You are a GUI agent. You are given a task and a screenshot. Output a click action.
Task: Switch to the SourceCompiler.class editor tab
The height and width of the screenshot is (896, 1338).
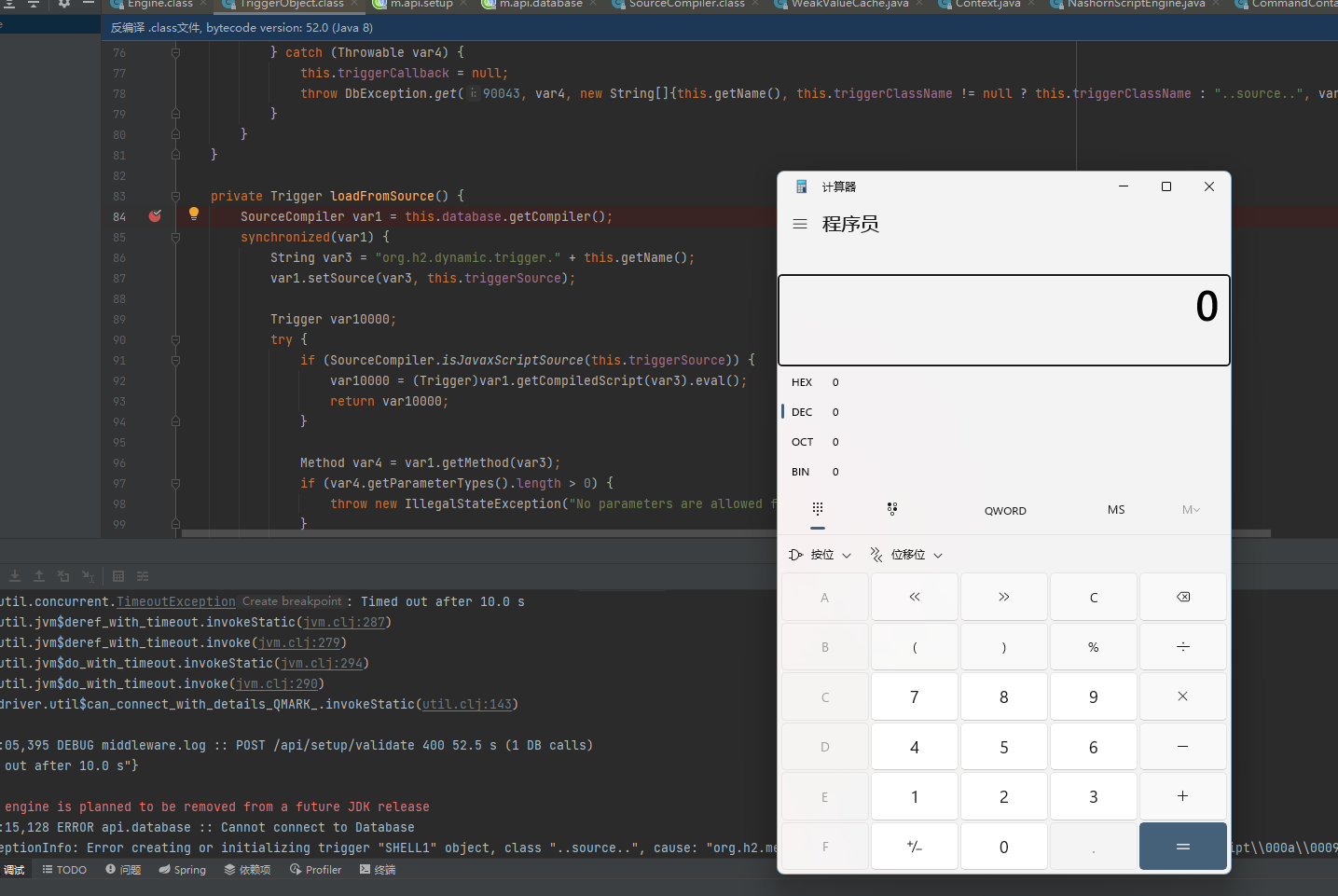pyautogui.click(x=686, y=5)
